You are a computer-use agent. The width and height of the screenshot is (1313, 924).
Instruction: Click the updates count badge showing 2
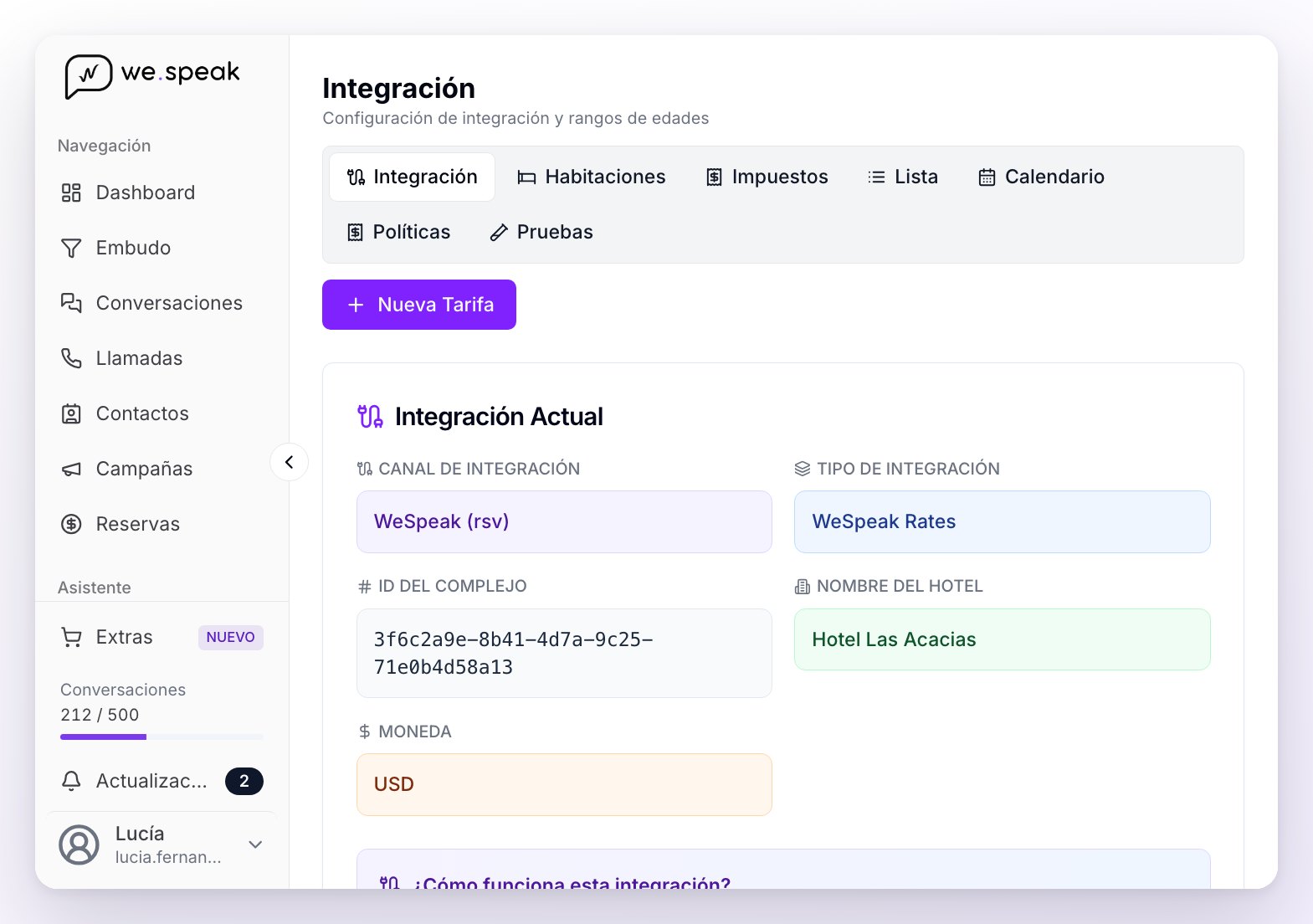[244, 781]
